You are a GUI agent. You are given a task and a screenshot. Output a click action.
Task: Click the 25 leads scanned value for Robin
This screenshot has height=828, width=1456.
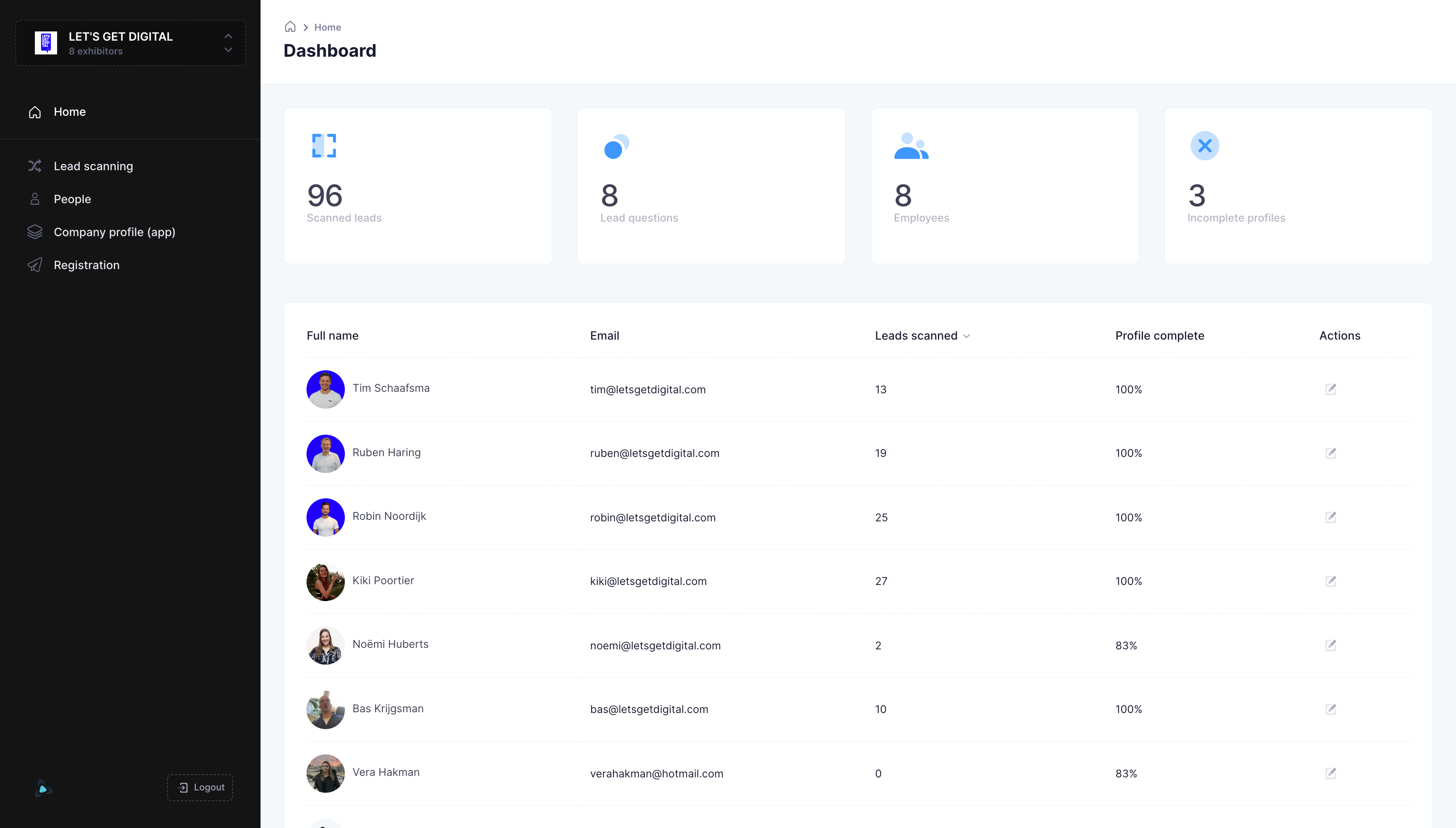click(x=881, y=517)
